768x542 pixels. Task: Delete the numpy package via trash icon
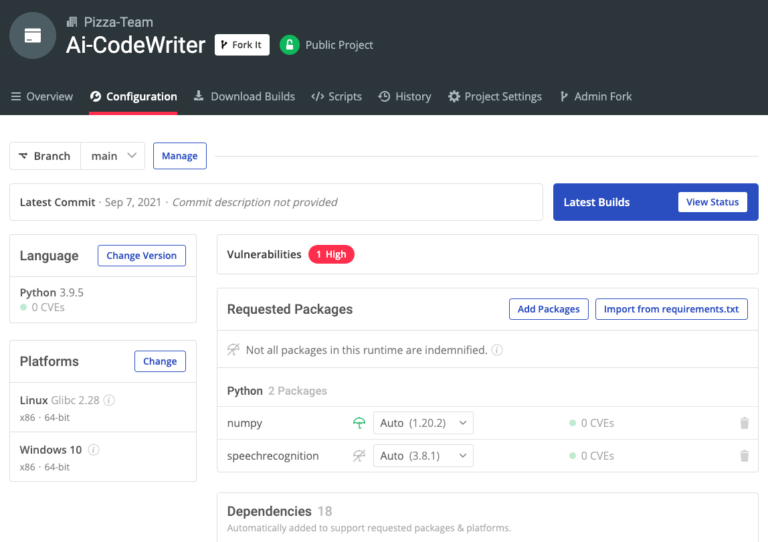tap(744, 423)
